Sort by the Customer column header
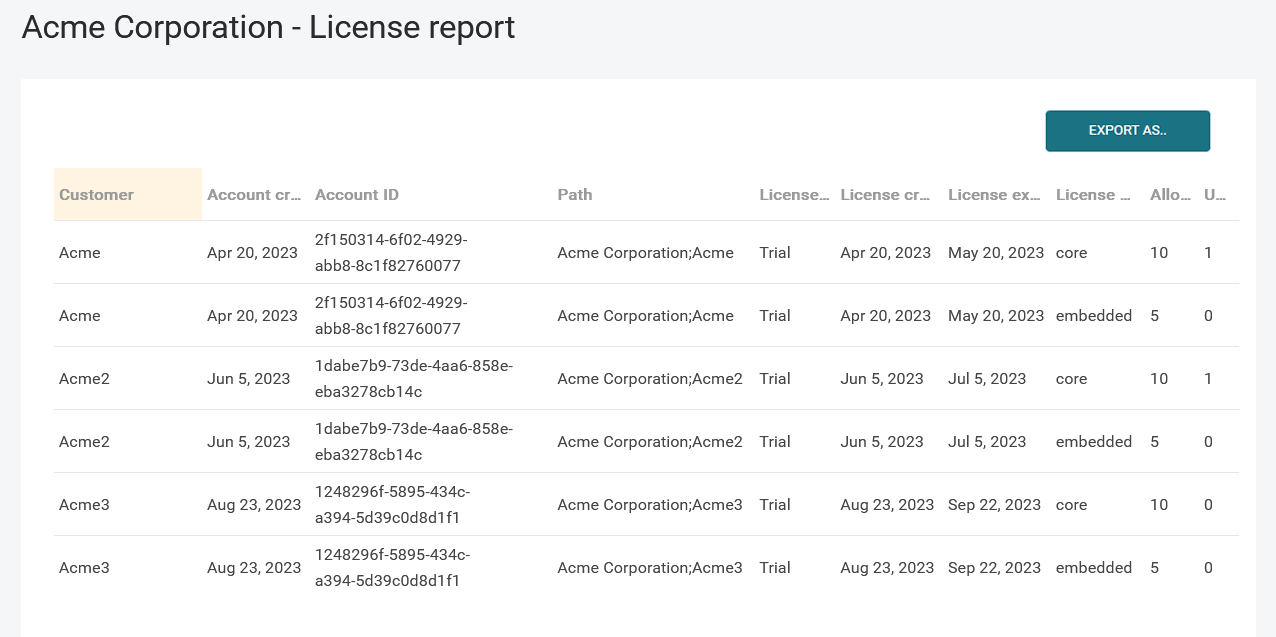 coord(96,195)
